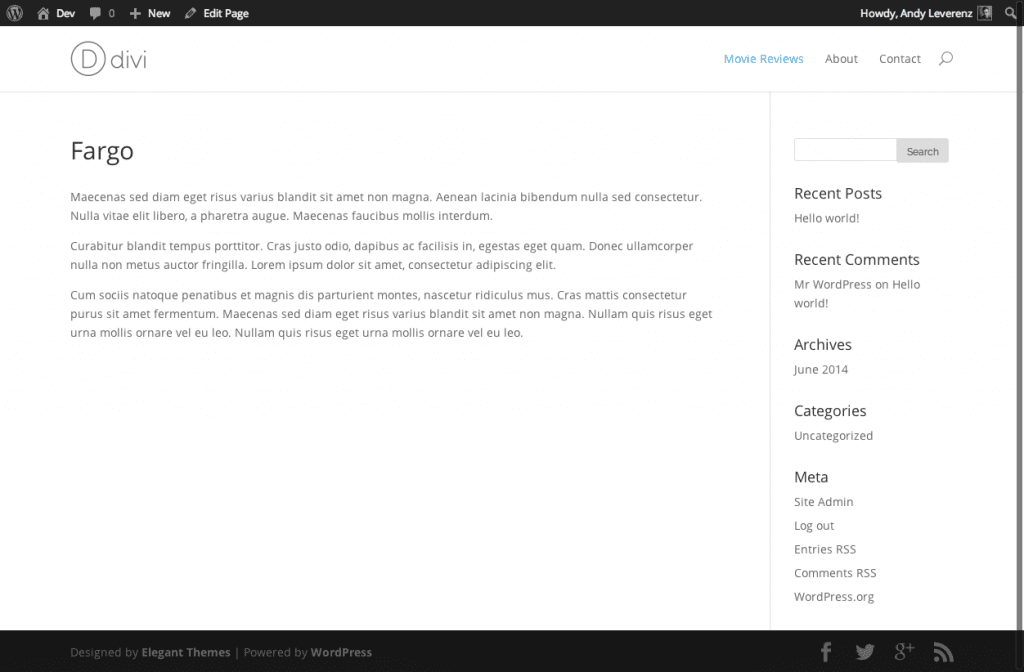1024x672 pixels.
Task: Click Elegant Themes in the footer
Action: (x=186, y=652)
